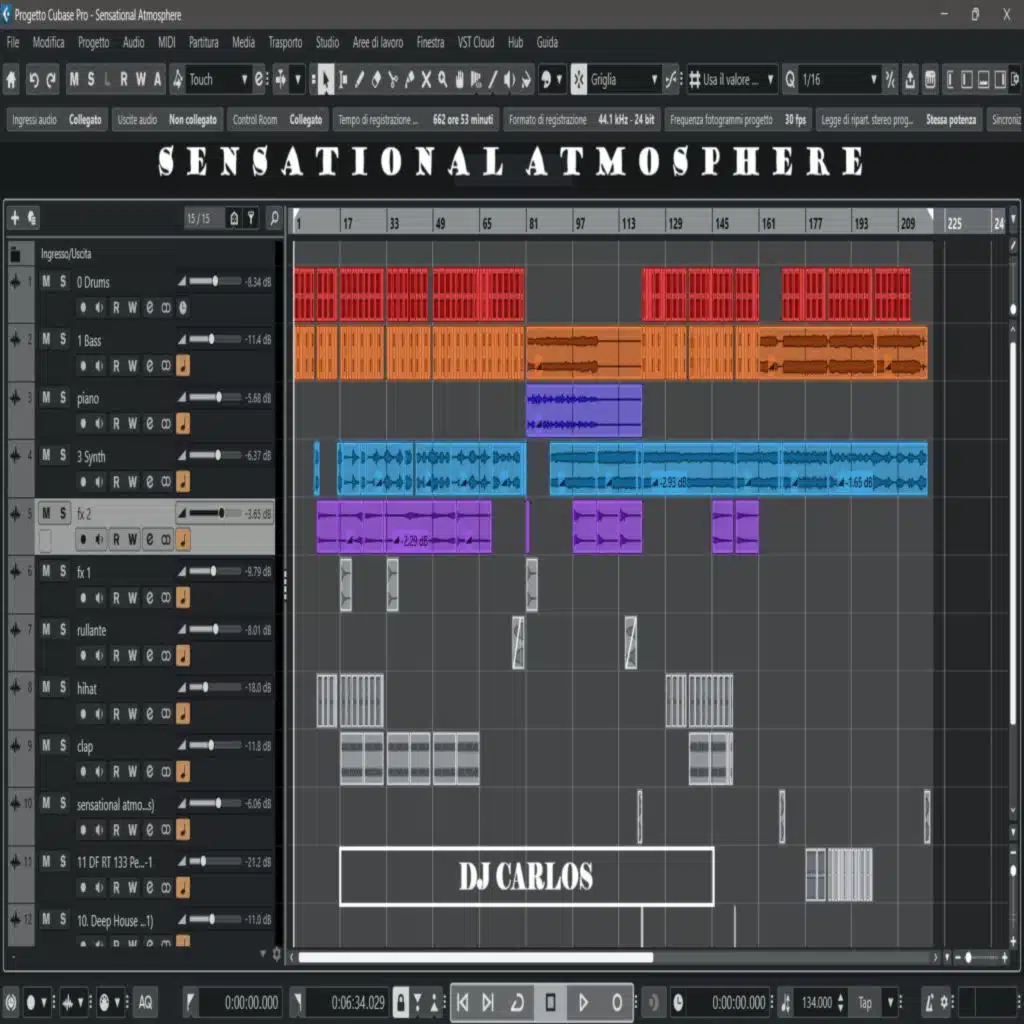
Task: Open the Trasporto menu
Action: tap(285, 42)
